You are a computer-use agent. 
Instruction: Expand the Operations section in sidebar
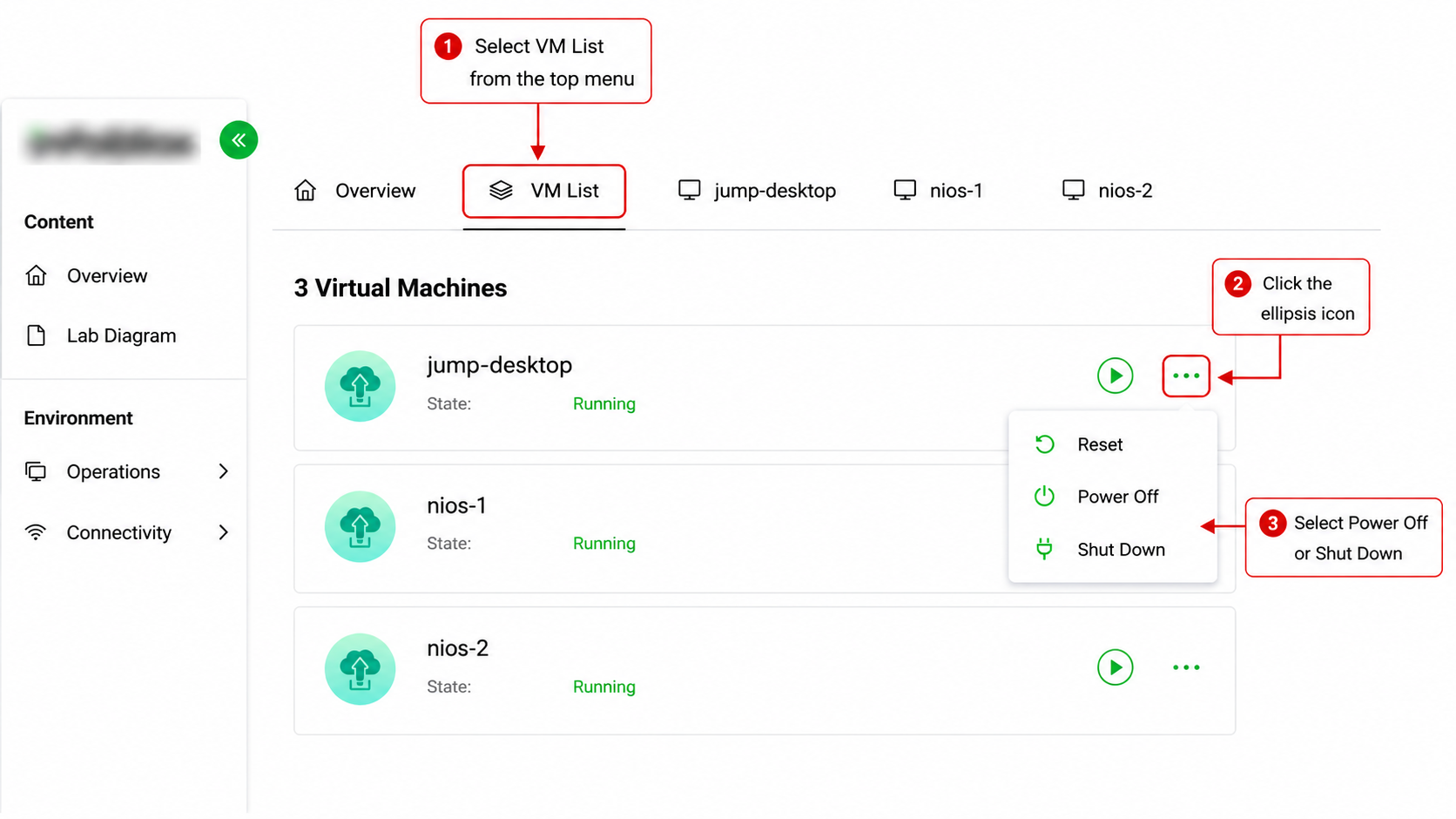pos(127,471)
